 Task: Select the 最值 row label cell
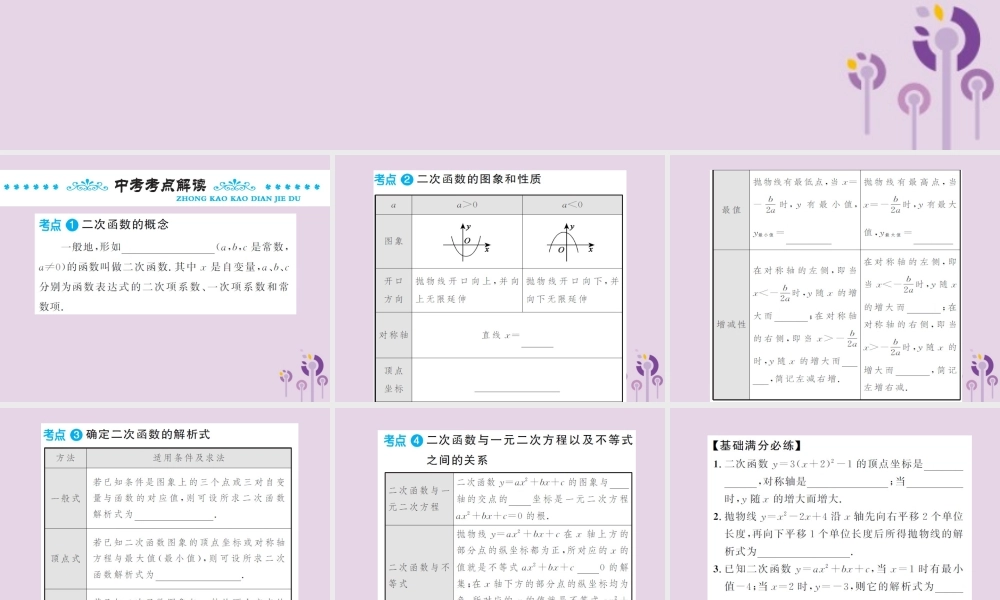point(731,210)
